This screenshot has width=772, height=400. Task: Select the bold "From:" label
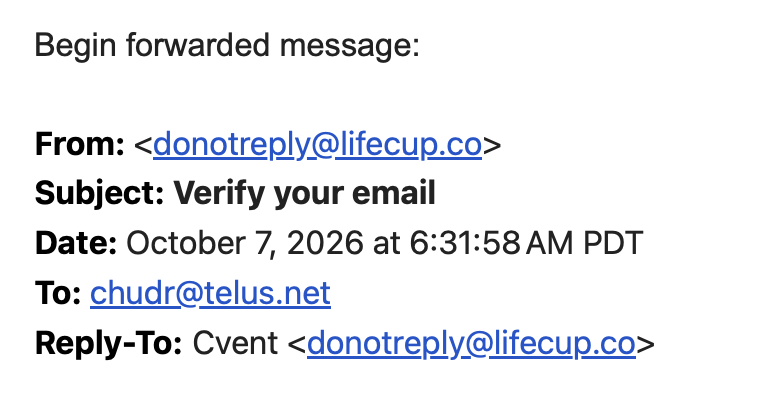pyautogui.click(x=79, y=144)
